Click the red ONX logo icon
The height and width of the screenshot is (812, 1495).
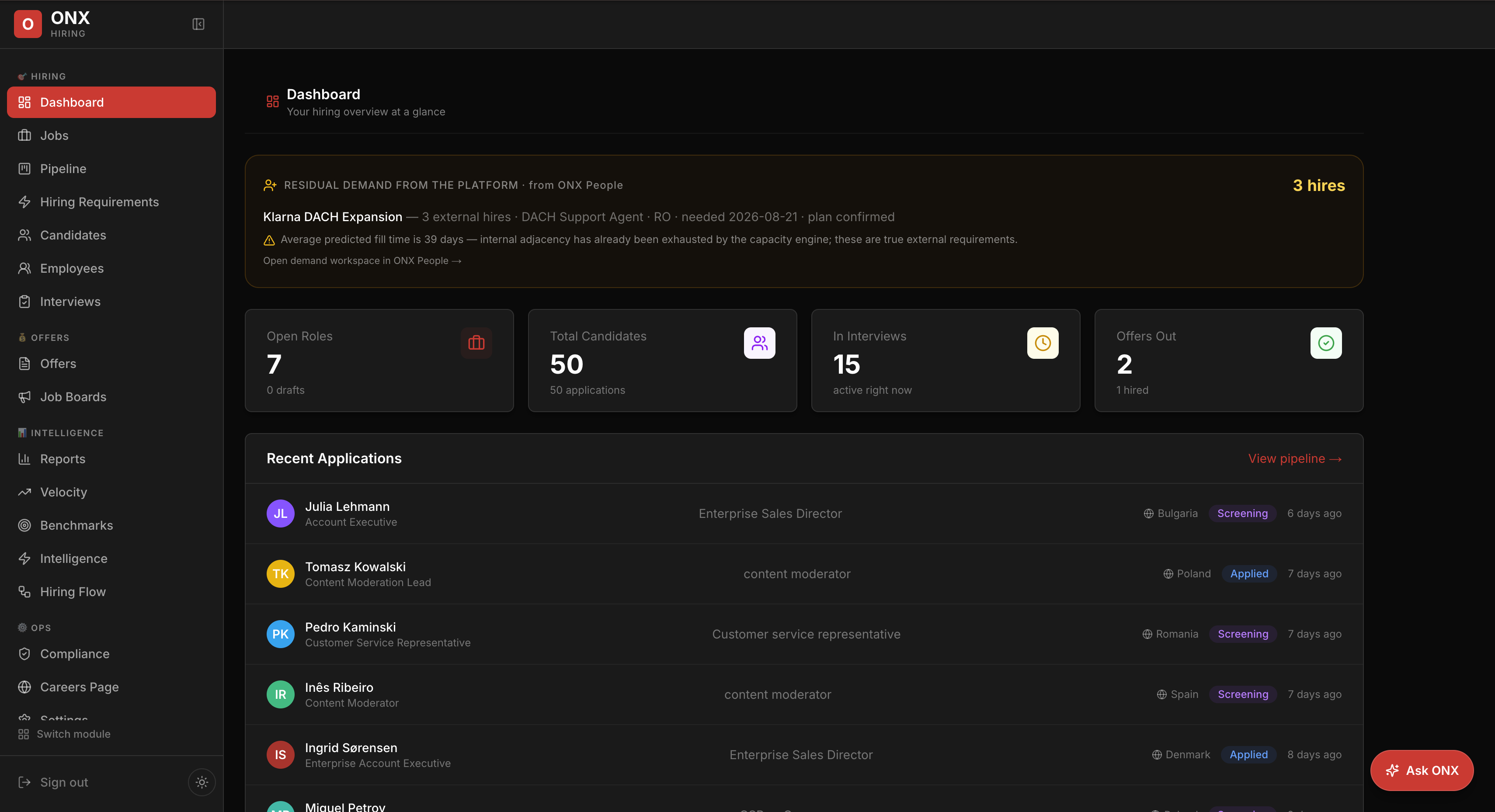coord(27,24)
